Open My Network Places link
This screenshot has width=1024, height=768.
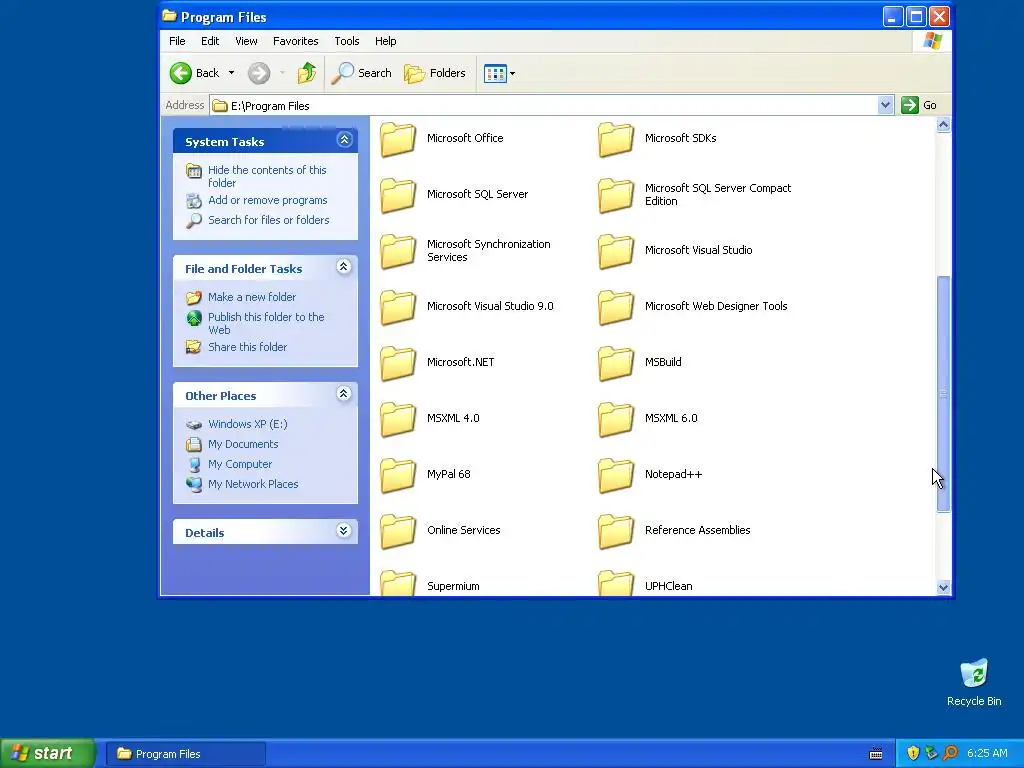(x=253, y=484)
